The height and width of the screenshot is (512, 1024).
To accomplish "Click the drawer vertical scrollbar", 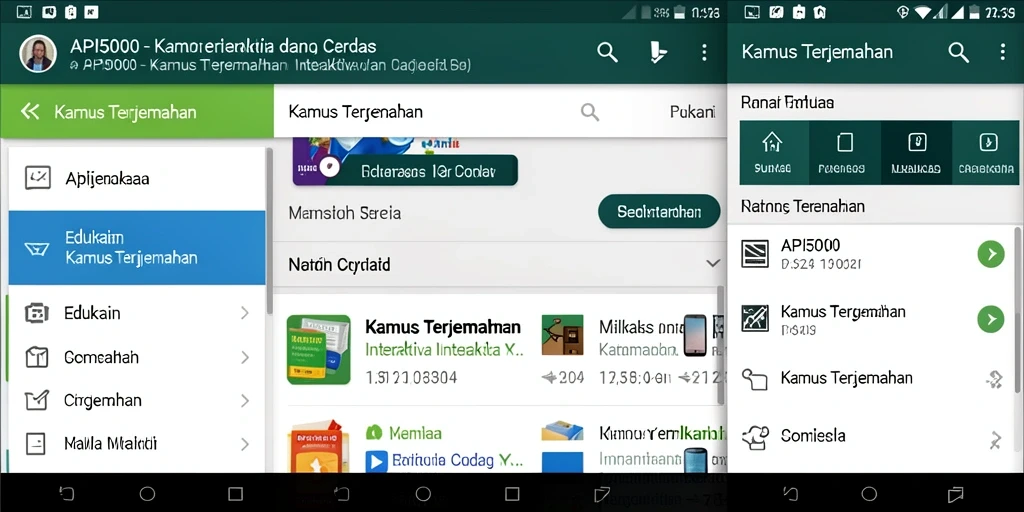I will pos(269,232).
